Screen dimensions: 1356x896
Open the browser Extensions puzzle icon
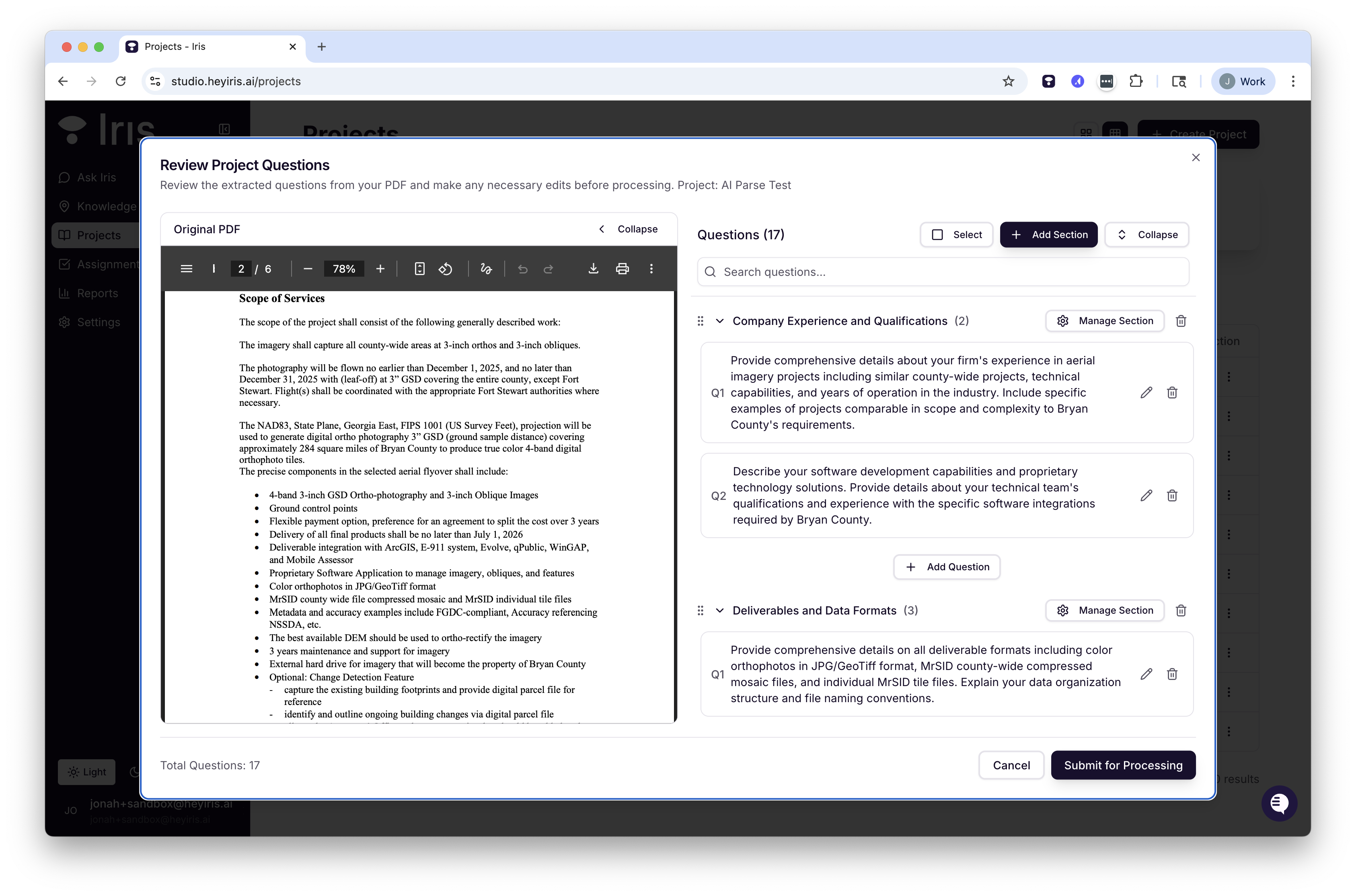click(x=1136, y=81)
